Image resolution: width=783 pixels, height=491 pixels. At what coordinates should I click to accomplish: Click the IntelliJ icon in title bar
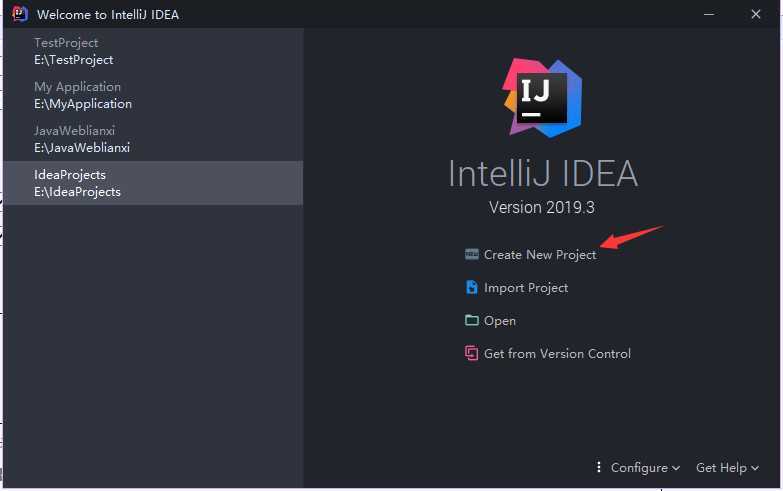[x=19, y=14]
